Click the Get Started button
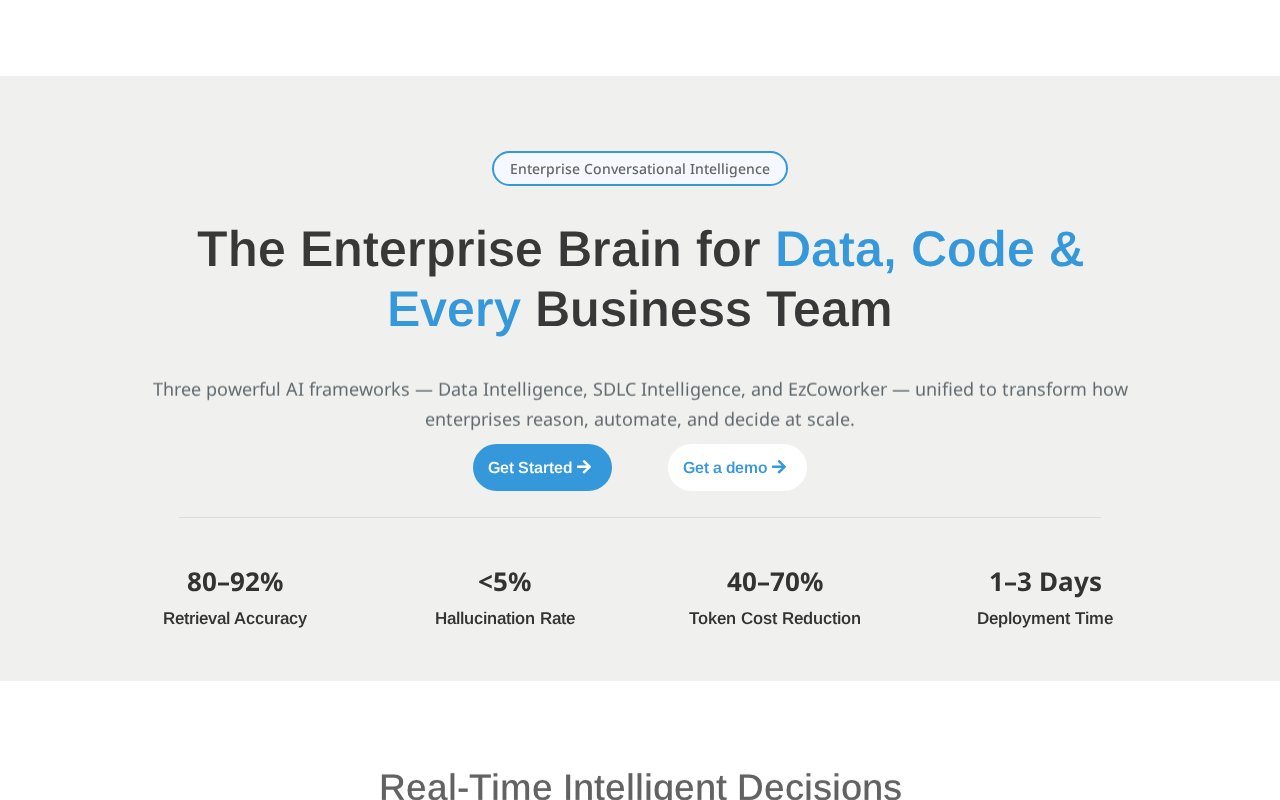The width and height of the screenshot is (1280, 800). (x=542, y=467)
